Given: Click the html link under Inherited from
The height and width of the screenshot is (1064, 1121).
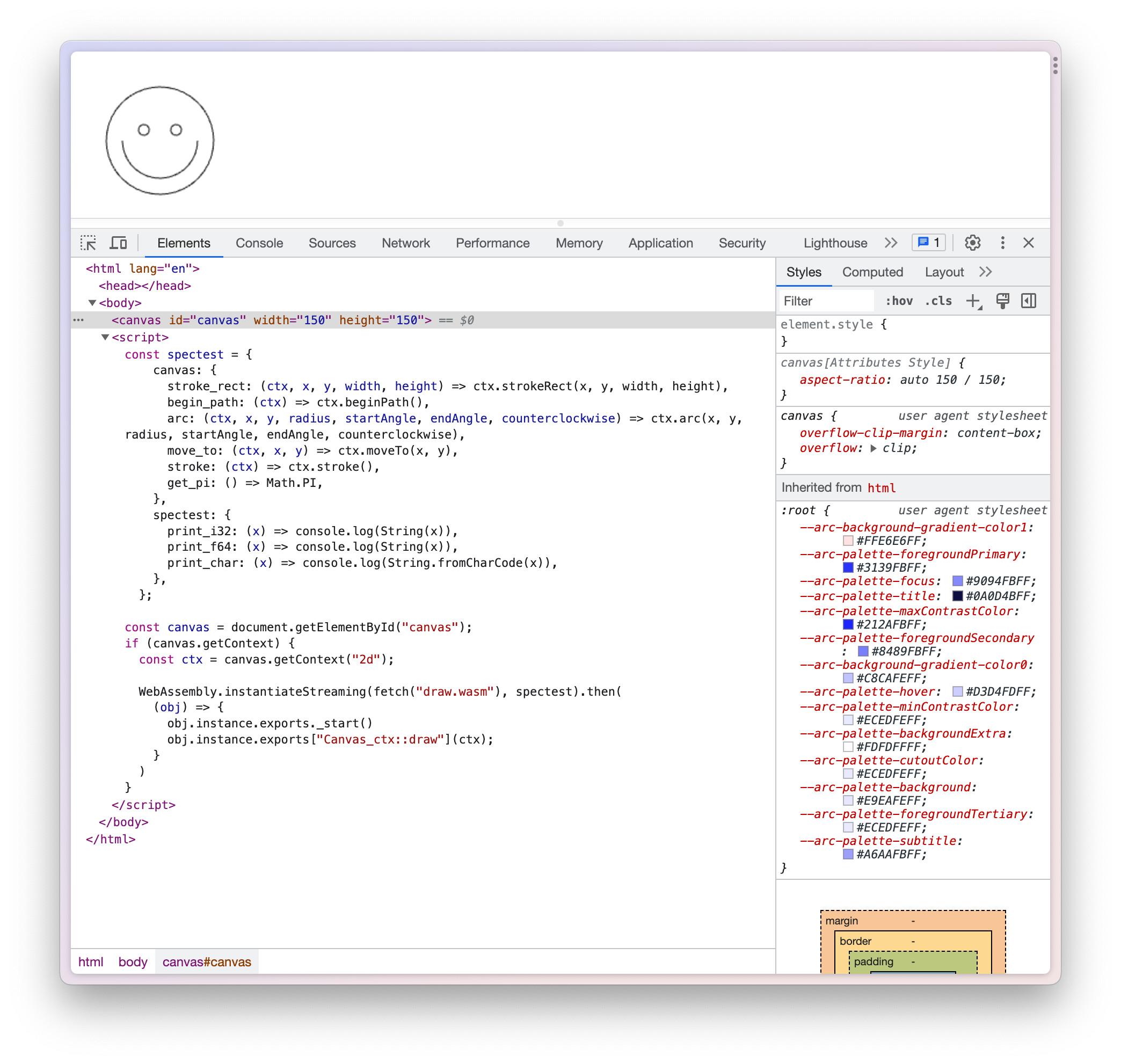Looking at the screenshot, I should point(881,488).
